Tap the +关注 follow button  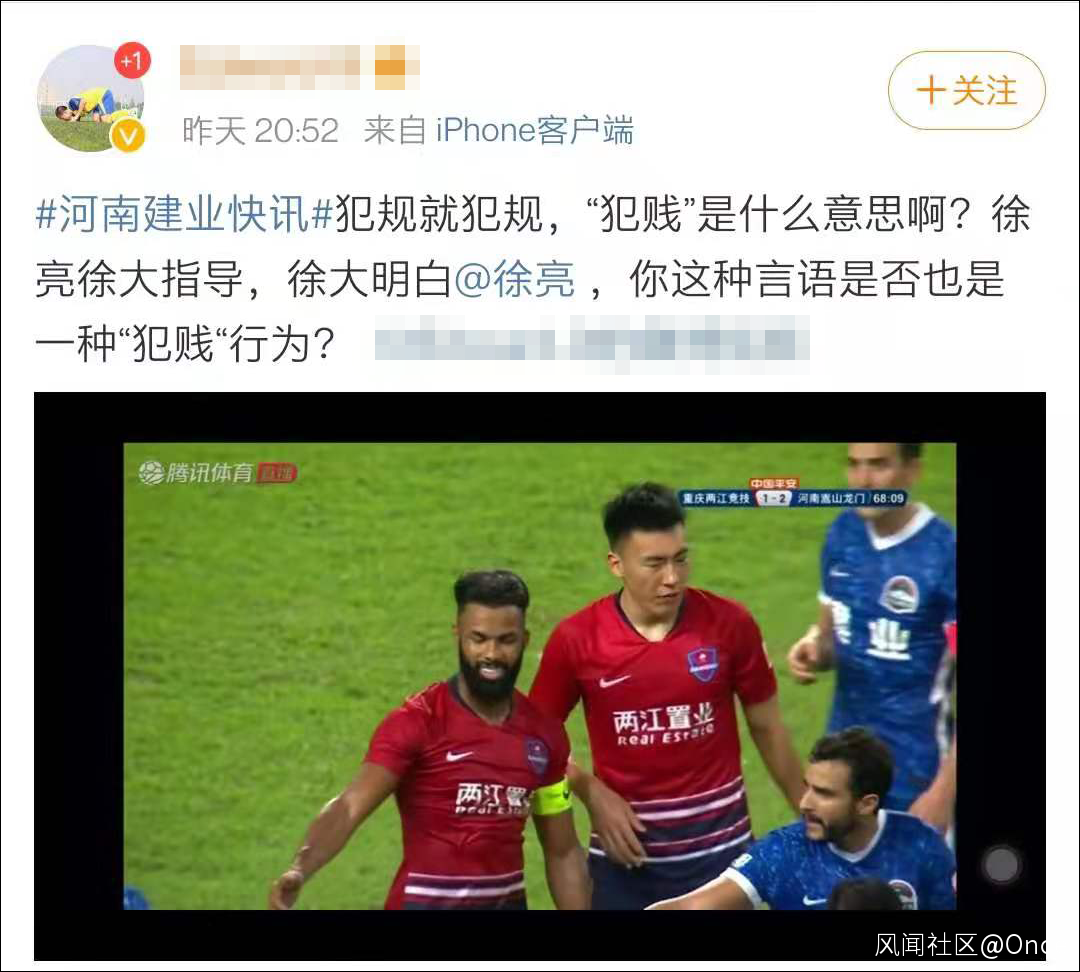point(966,90)
